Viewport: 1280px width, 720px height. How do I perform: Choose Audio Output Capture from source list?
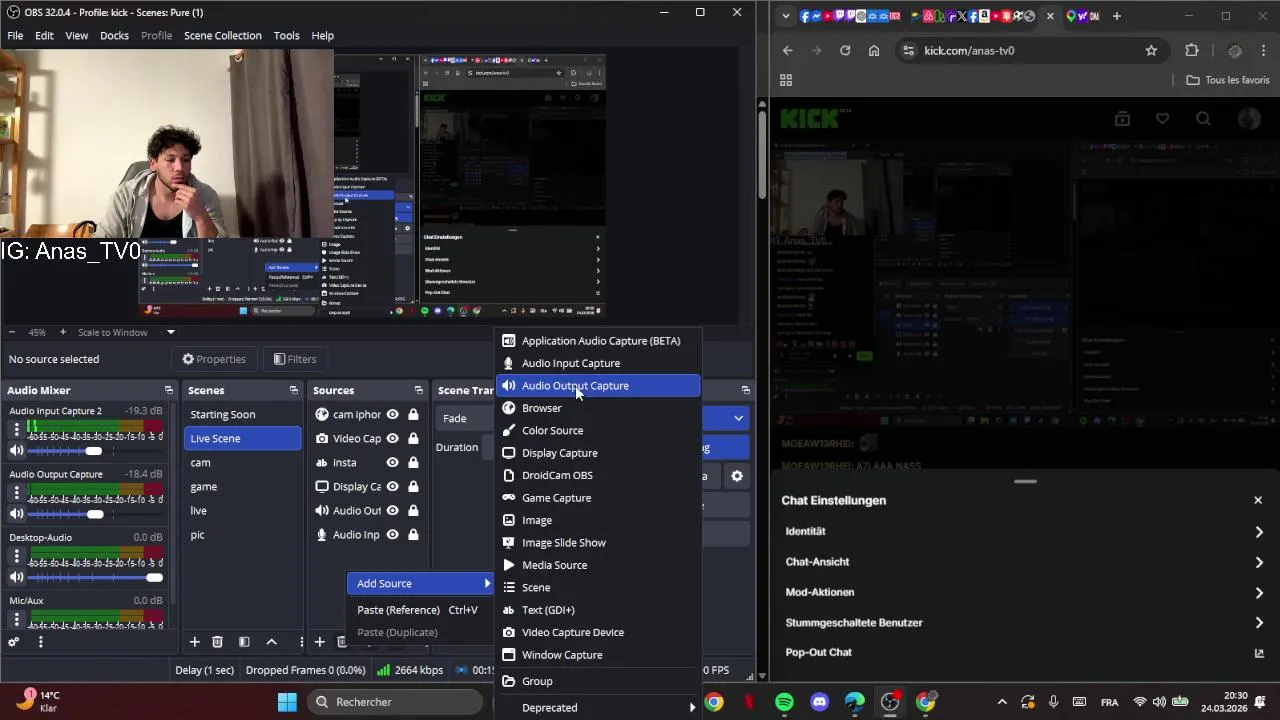tap(599, 385)
